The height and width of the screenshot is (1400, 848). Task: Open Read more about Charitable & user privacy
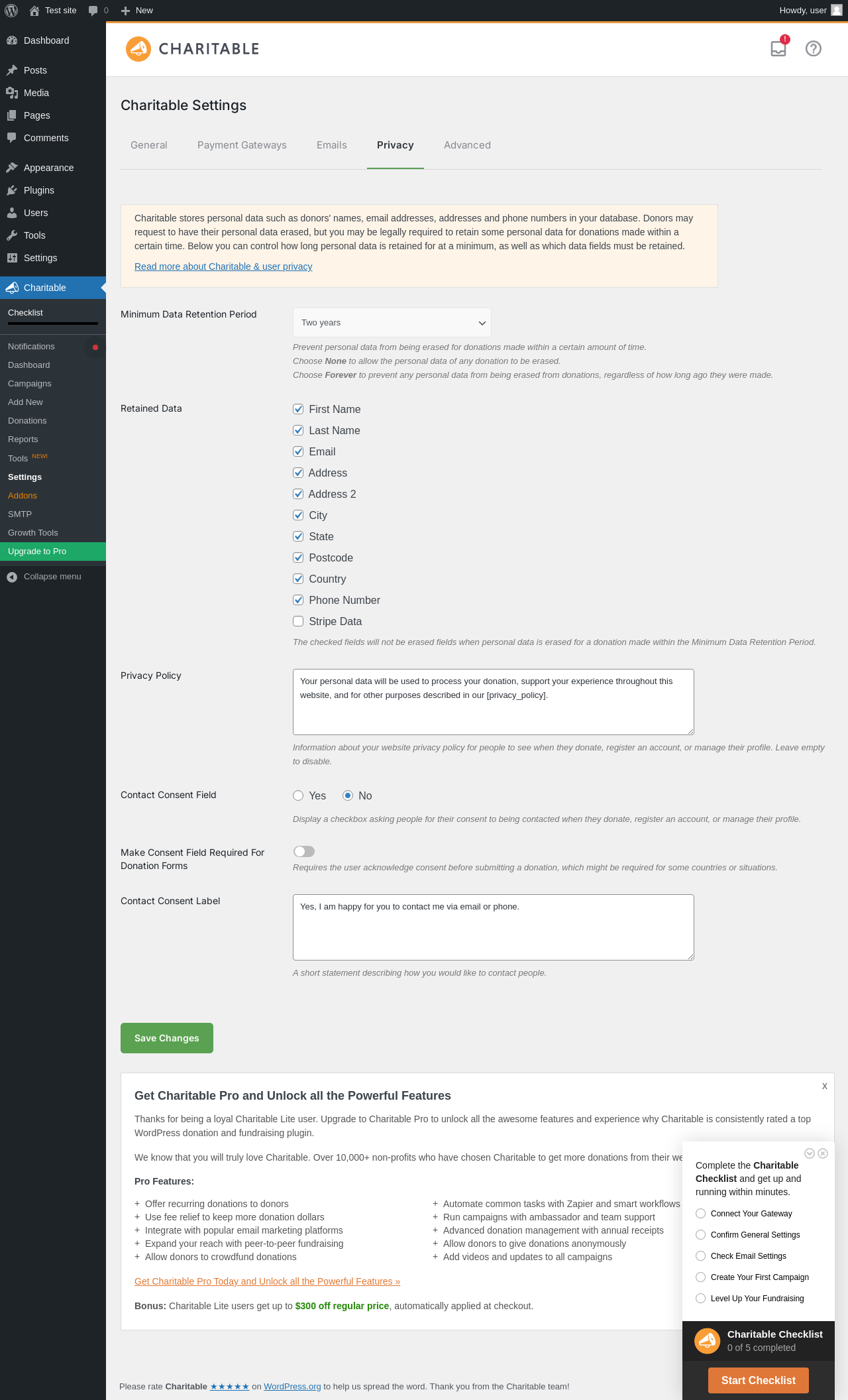[223, 266]
